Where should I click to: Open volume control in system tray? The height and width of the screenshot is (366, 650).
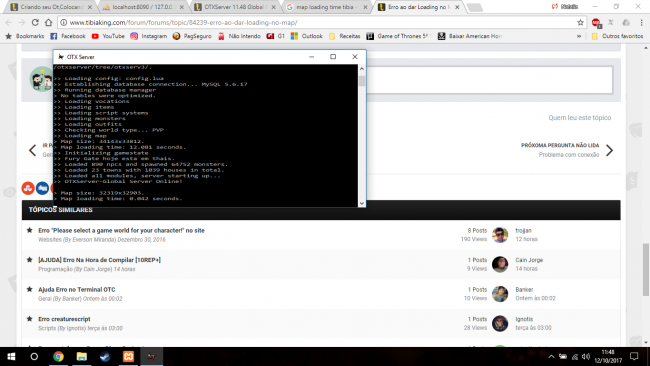[x=586, y=356]
